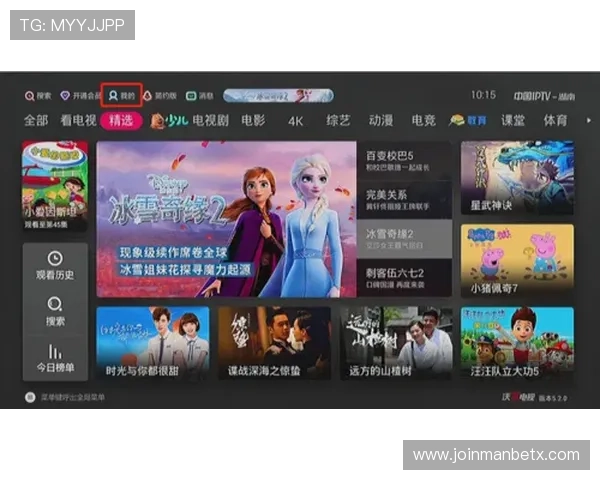The height and width of the screenshot is (480, 600).
Task: Open the 4K tab
Action: click(295, 121)
